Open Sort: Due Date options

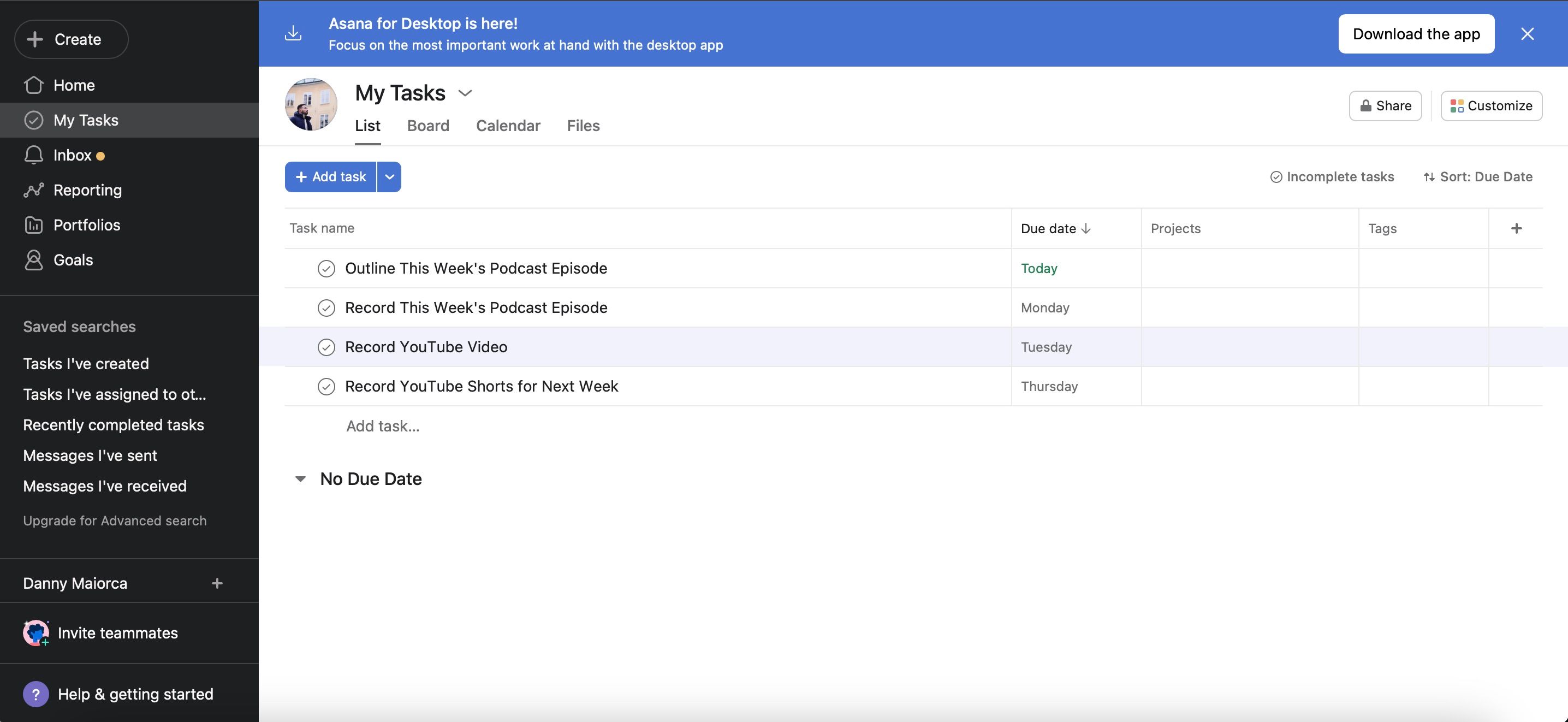pyautogui.click(x=1477, y=177)
